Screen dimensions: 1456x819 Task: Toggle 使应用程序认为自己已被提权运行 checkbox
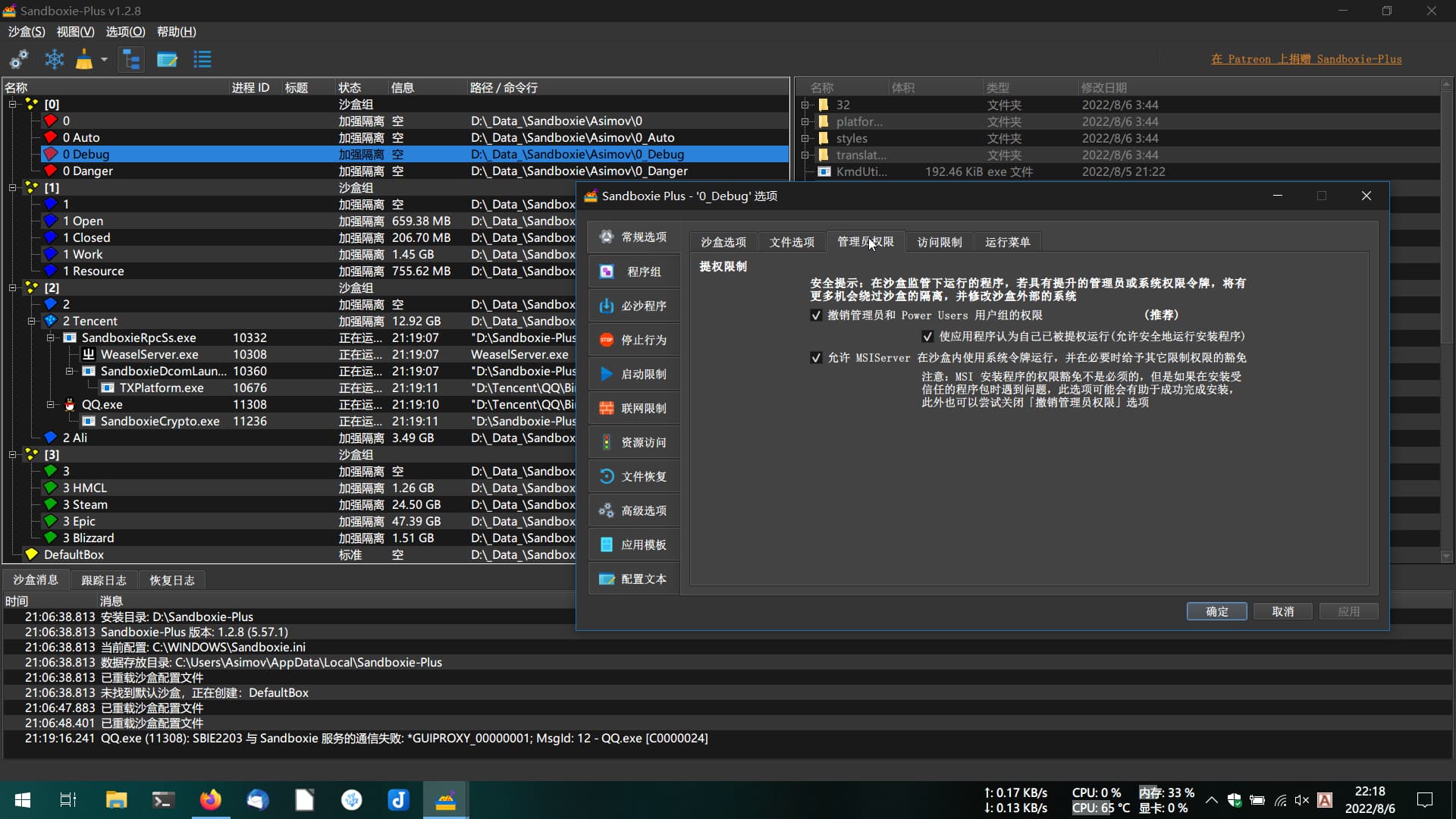(x=927, y=337)
